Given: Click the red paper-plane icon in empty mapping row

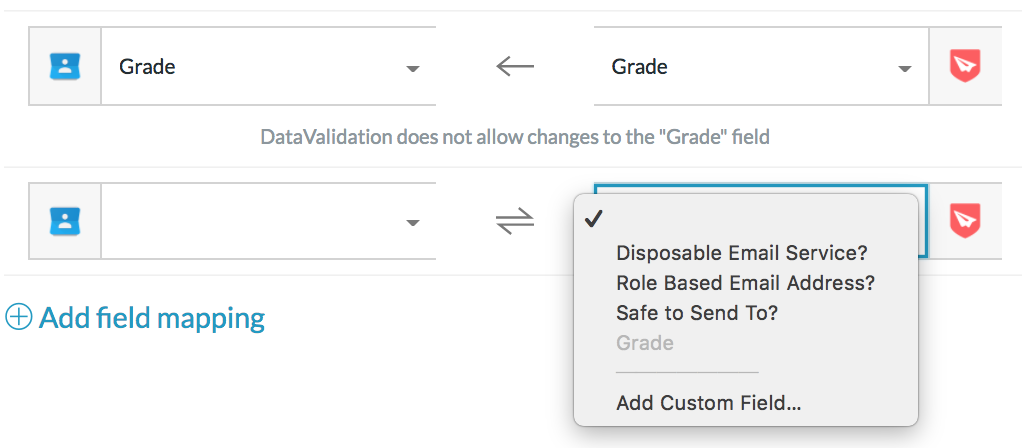Looking at the screenshot, I should point(964,220).
